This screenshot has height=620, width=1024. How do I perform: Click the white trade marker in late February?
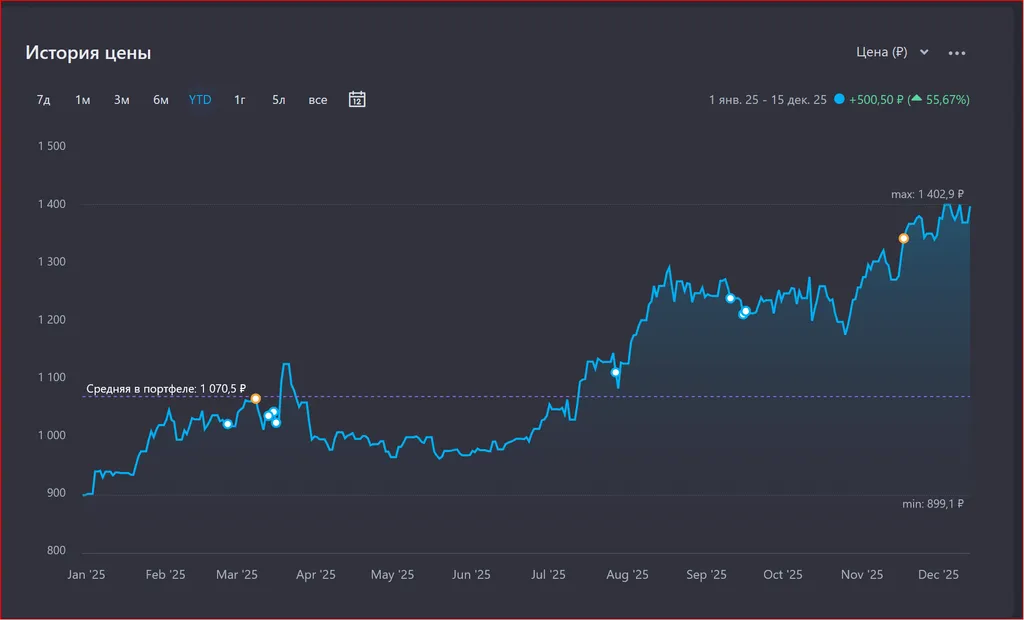click(x=228, y=424)
